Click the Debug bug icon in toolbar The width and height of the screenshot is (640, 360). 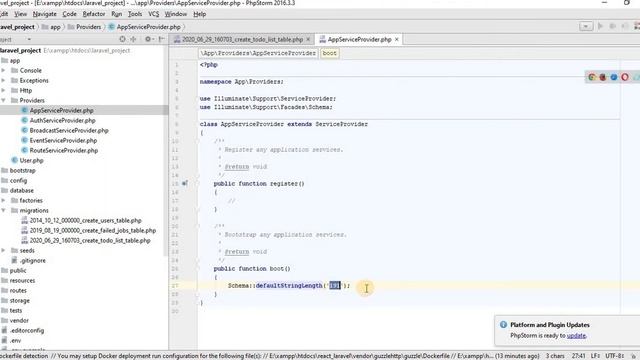pos(612,26)
